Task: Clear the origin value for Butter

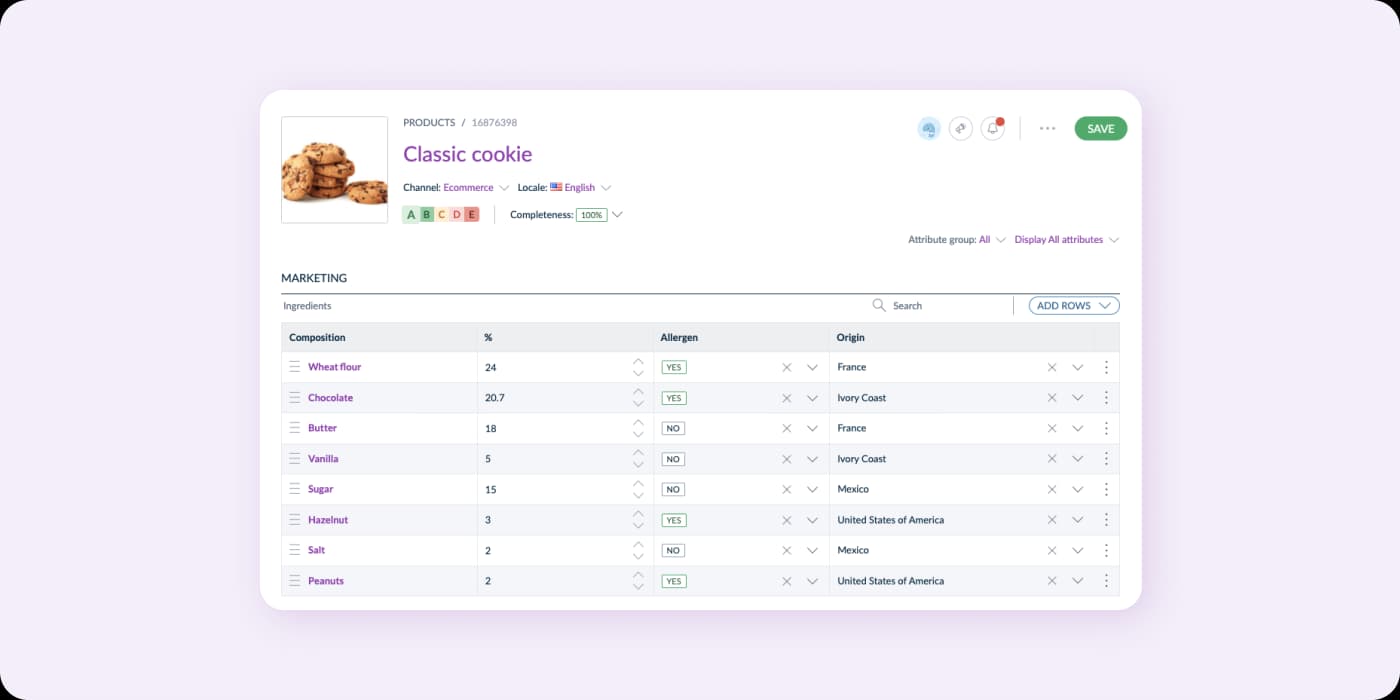Action: (1052, 428)
